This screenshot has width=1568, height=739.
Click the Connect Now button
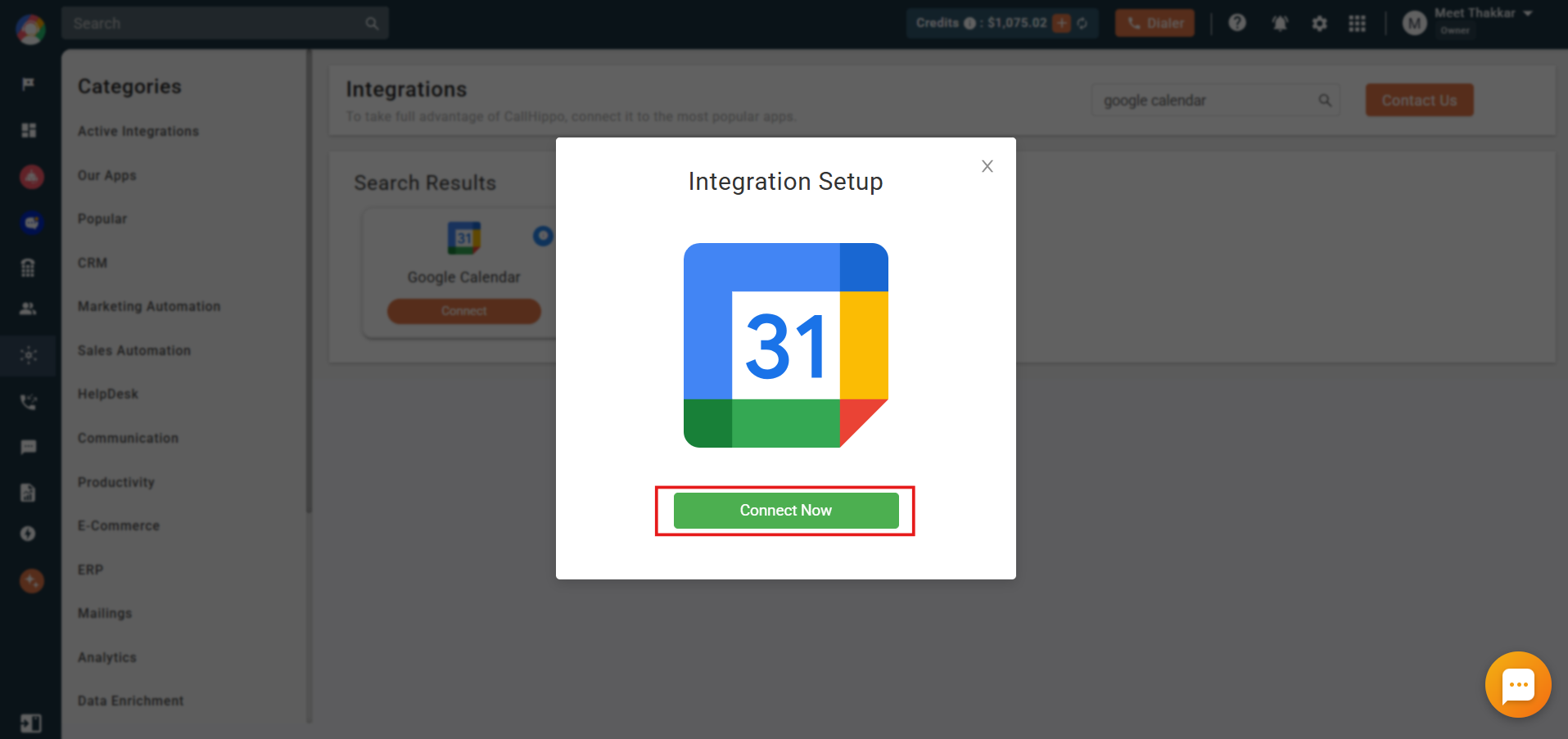tap(786, 510)
